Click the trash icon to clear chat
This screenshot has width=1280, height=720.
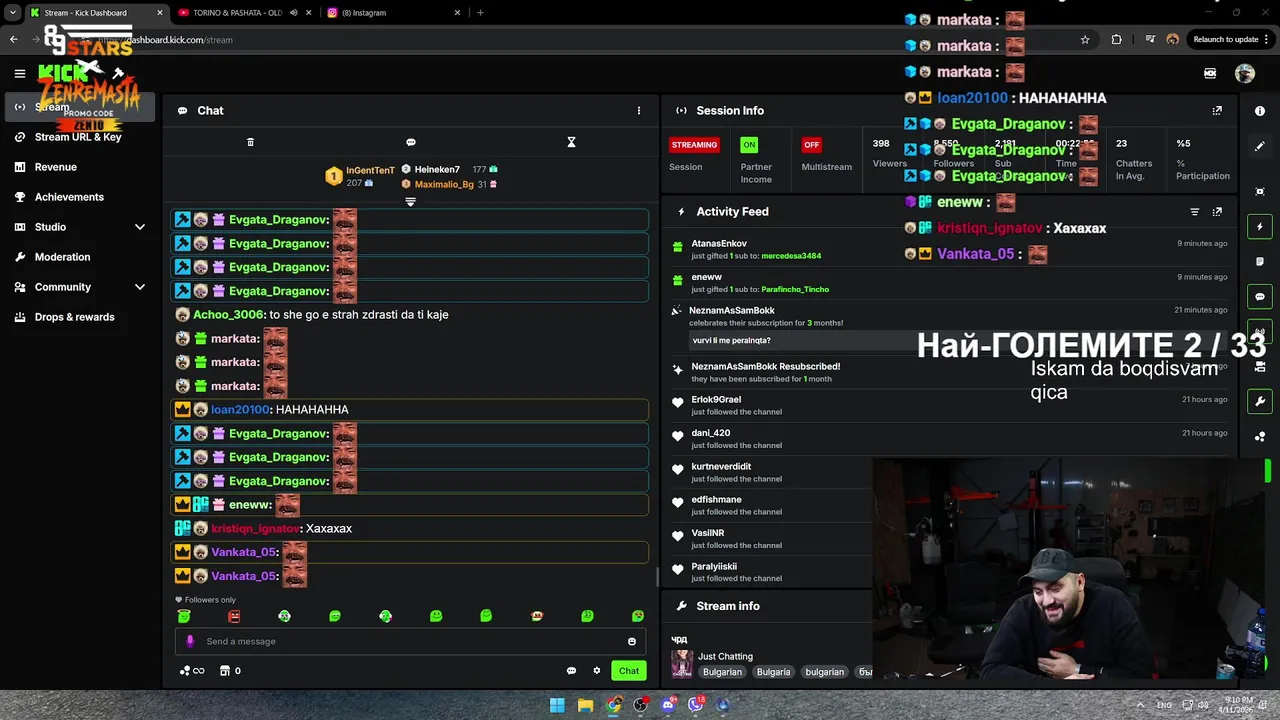tap(250, 142)
